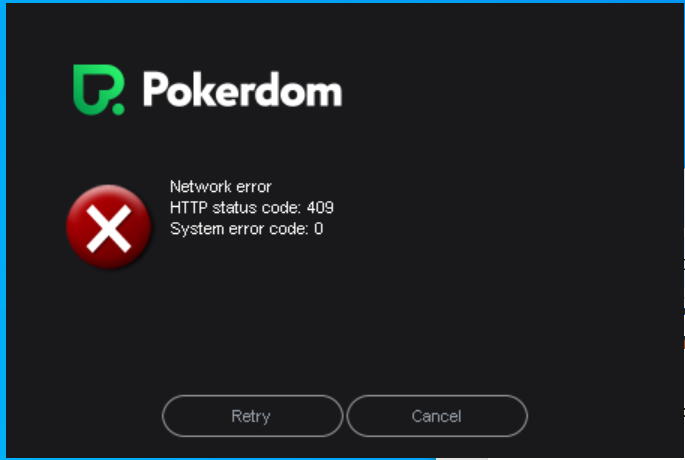The image size is (685, 460).
Task: Click the "HTTP status code: 409" line
Action: 252,208
